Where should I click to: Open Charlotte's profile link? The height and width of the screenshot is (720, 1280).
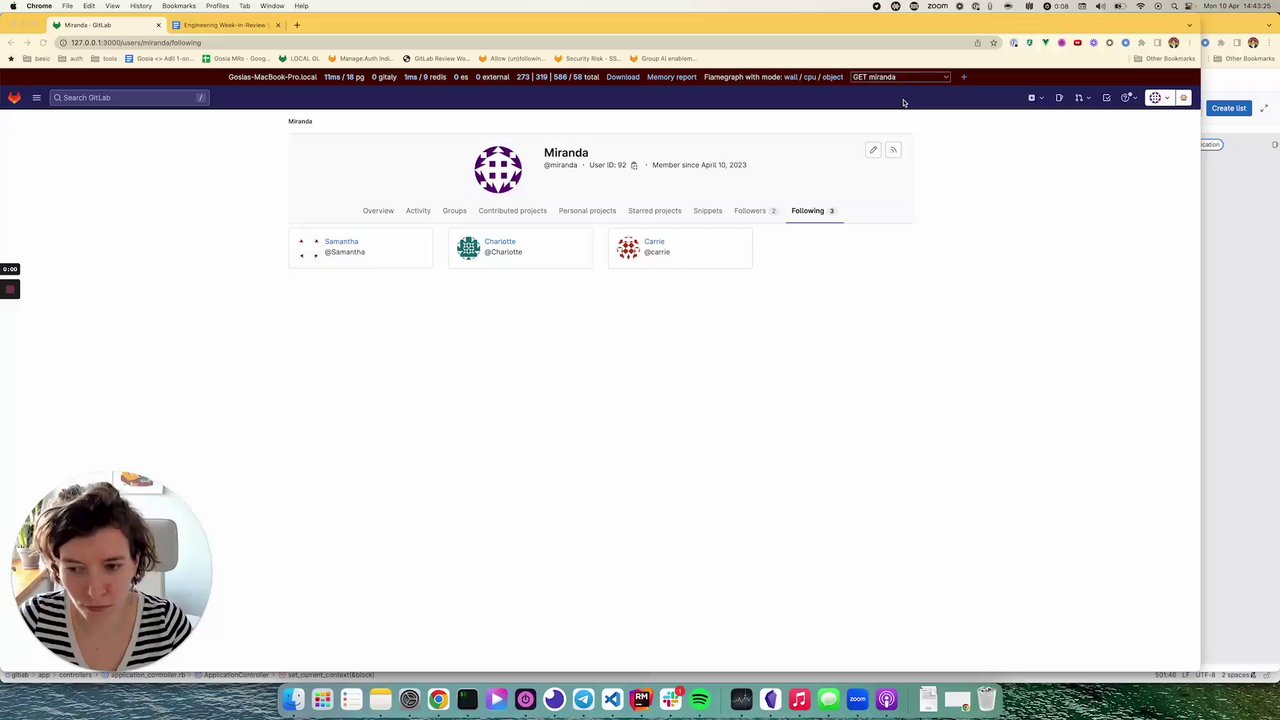[500, 241]
